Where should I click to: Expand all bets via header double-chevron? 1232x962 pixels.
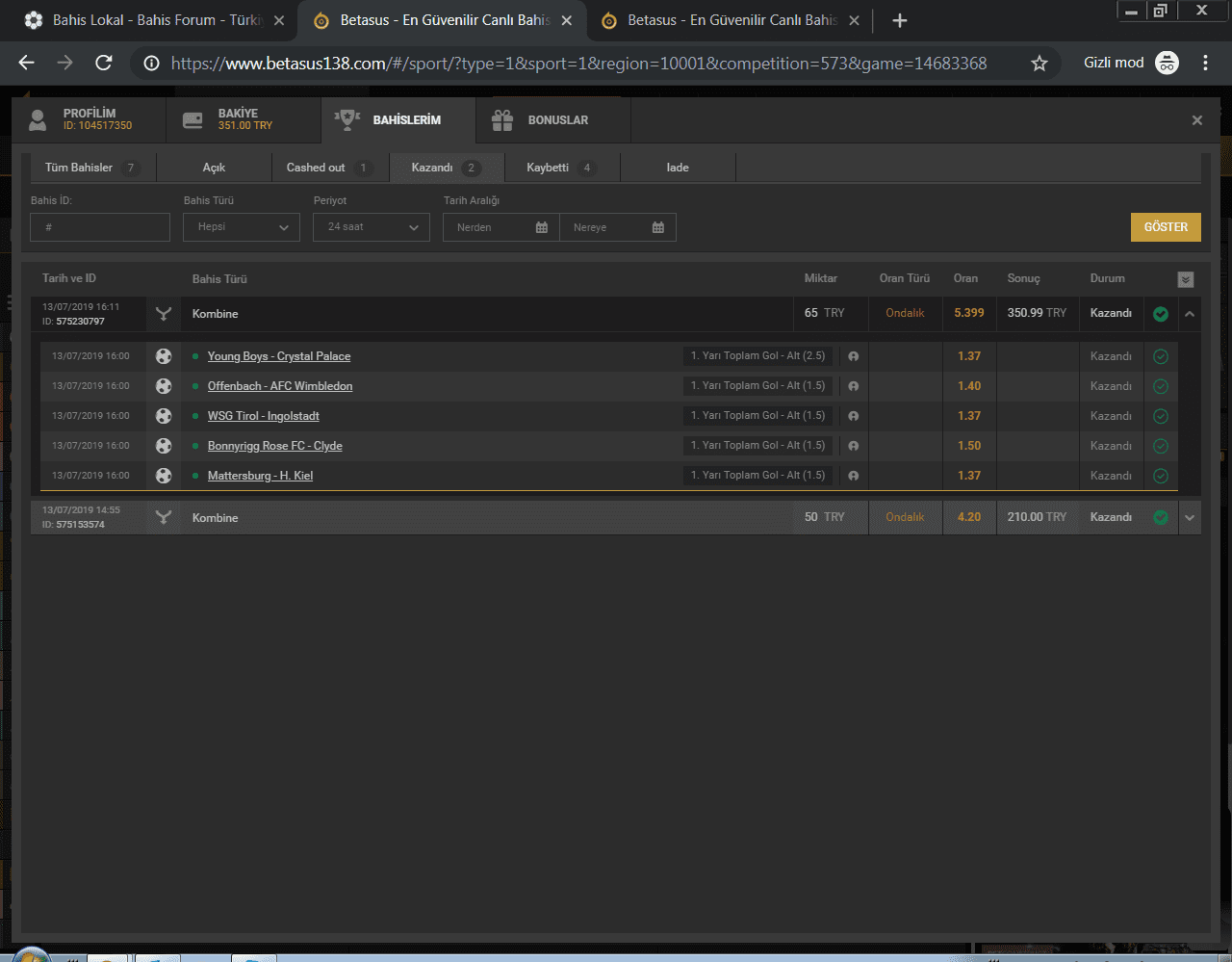click(1186, 279)
